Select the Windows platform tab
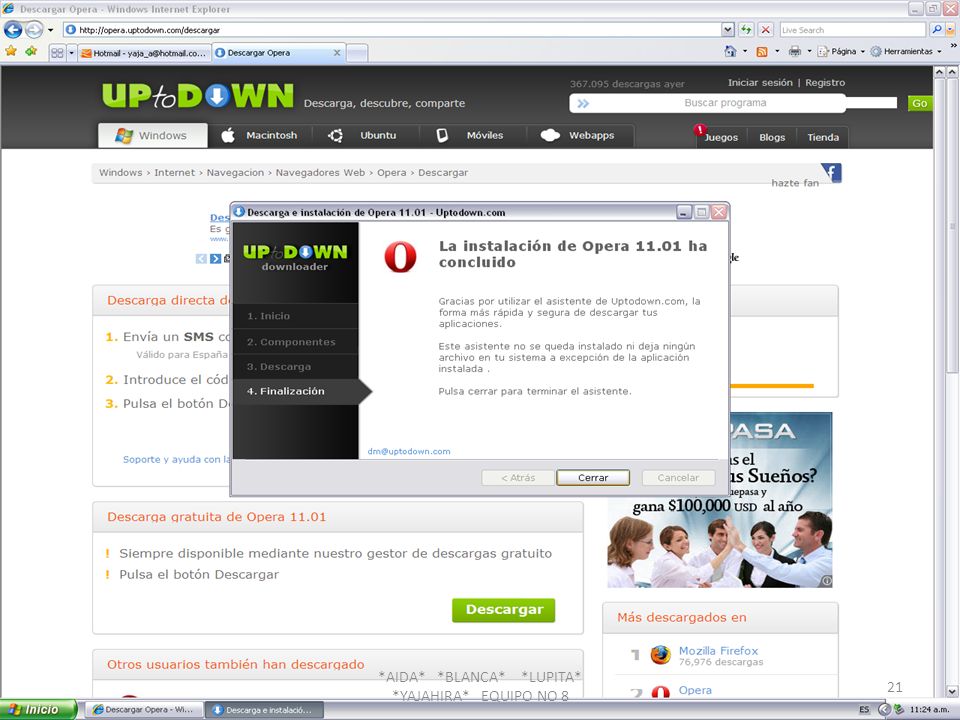960x720 pixels. pos(152,135)
